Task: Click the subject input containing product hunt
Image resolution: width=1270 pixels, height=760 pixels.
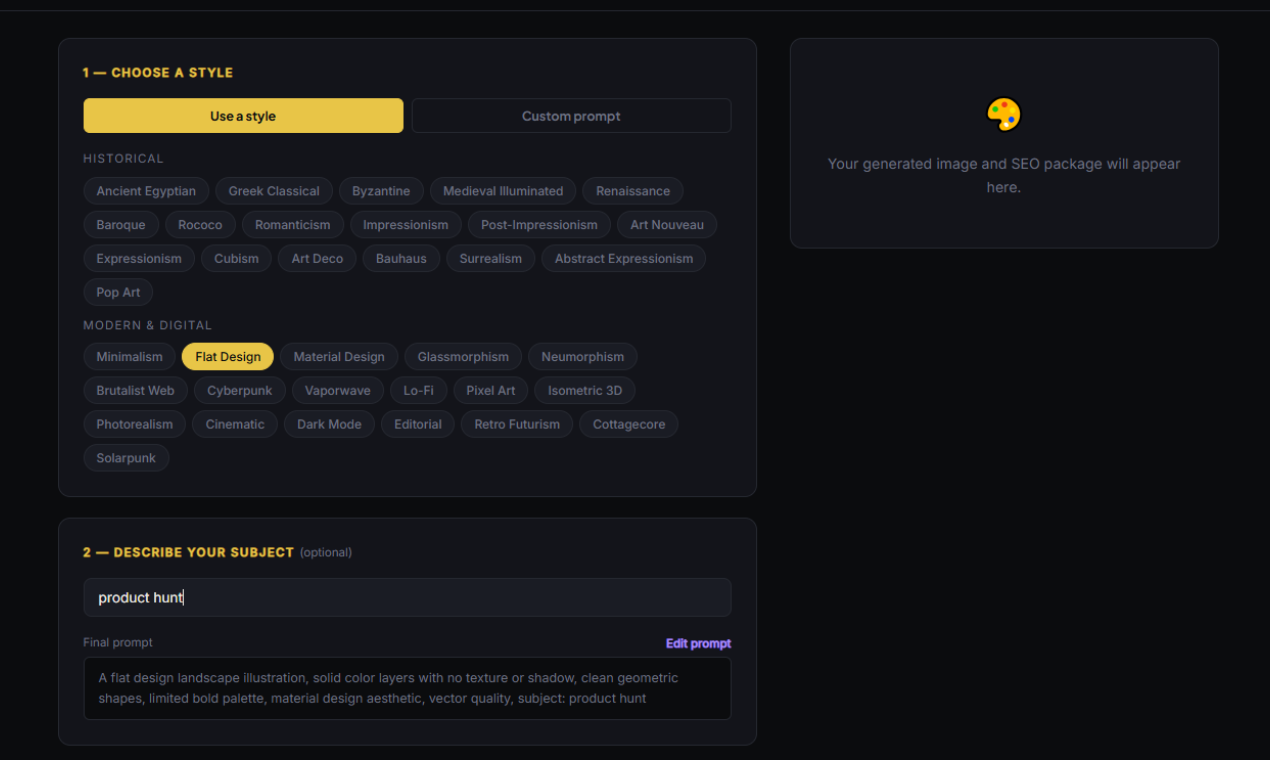Action: pos(407,597)
